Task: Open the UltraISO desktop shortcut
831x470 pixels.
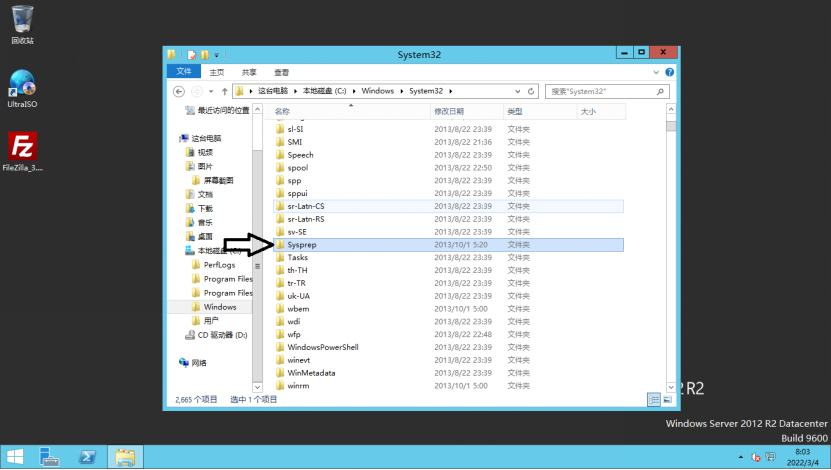Action: tap(22, 88)
